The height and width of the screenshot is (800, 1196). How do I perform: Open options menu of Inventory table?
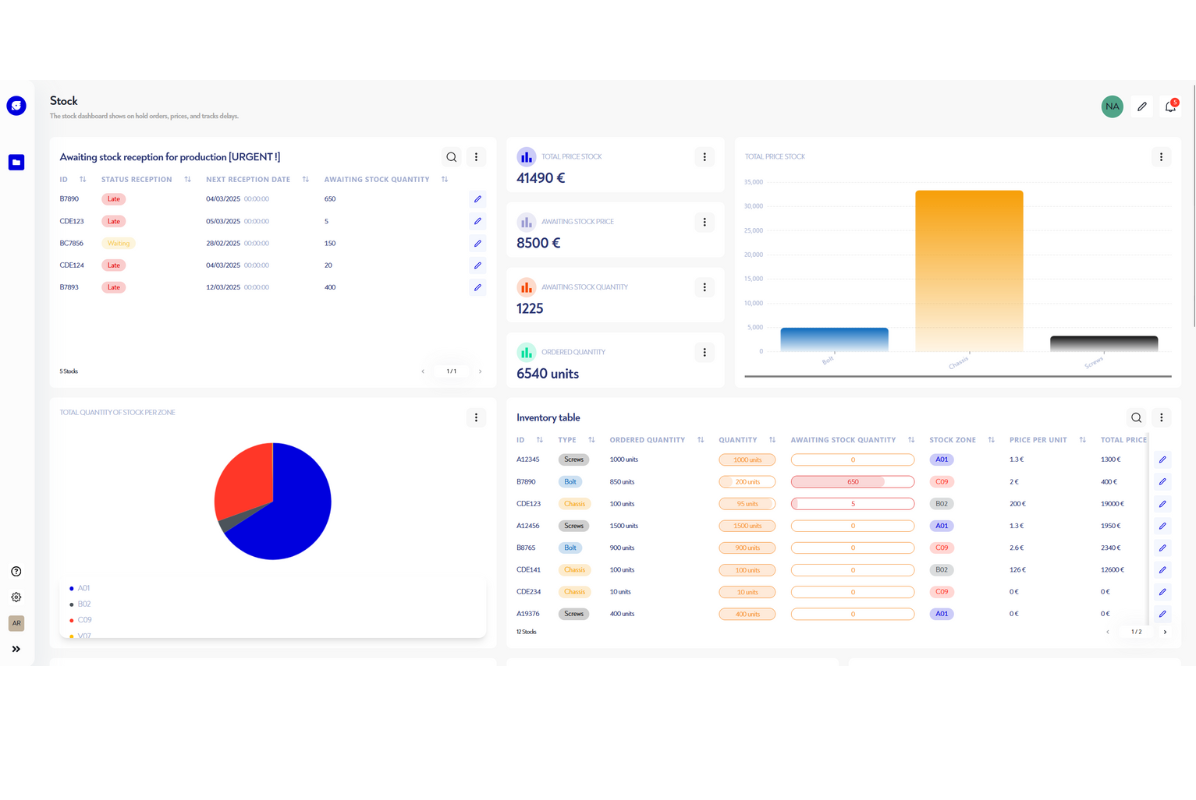click(x=1161, y=418)
